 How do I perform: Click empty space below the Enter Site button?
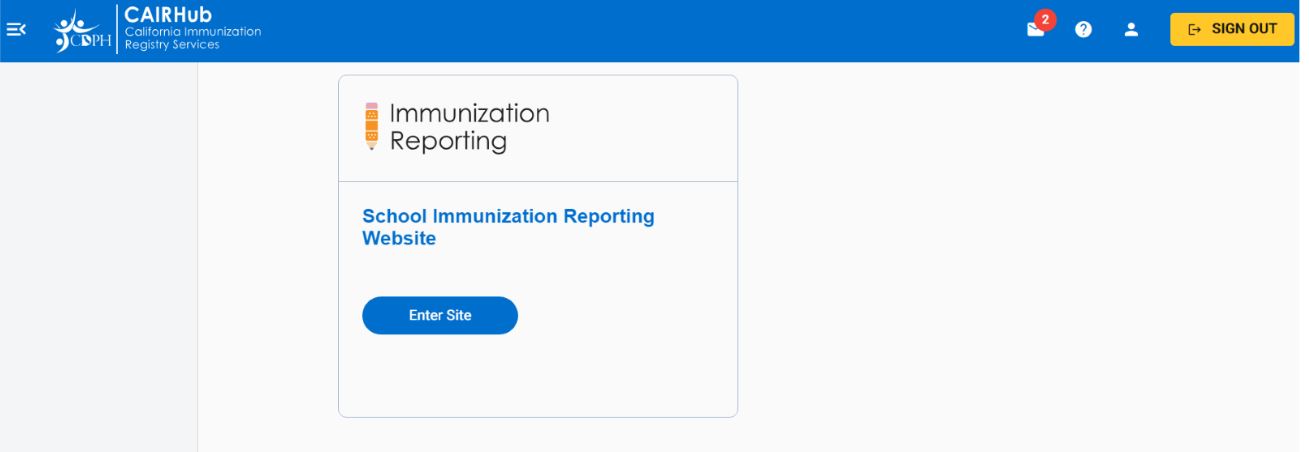coord(538,375)
